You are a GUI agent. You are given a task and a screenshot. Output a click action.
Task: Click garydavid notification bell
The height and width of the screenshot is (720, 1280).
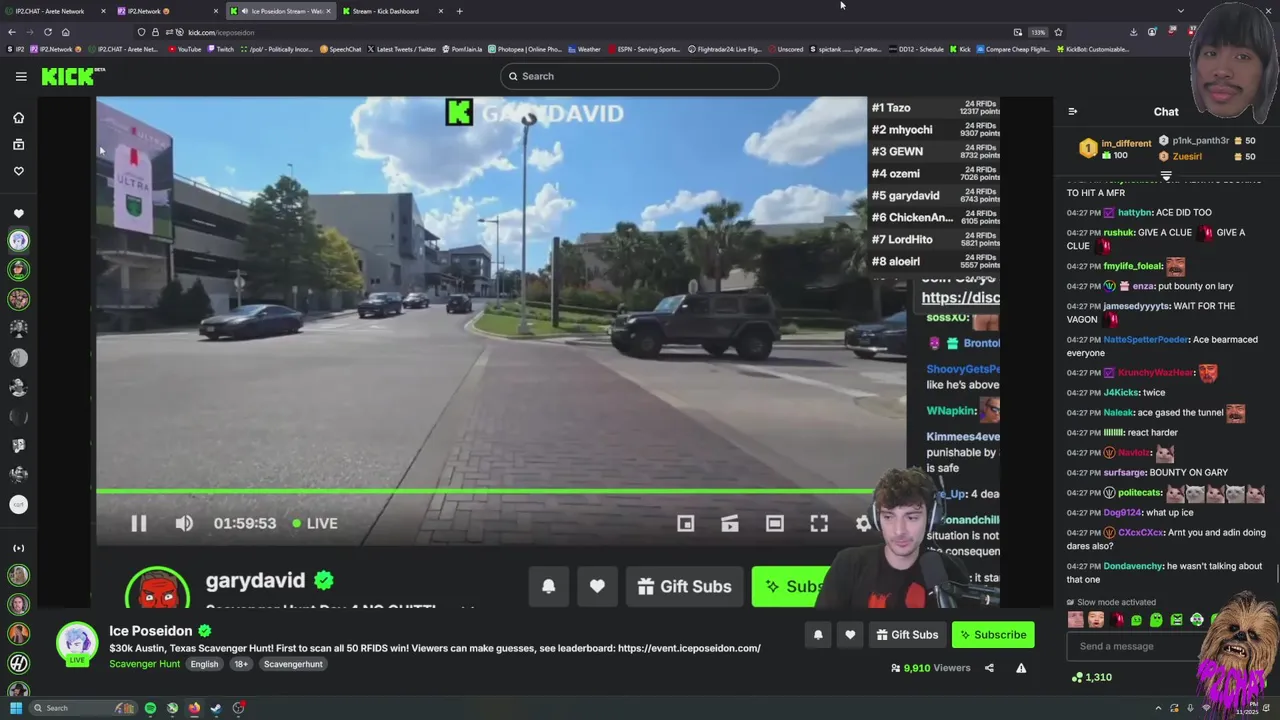(x=548, y=587)
